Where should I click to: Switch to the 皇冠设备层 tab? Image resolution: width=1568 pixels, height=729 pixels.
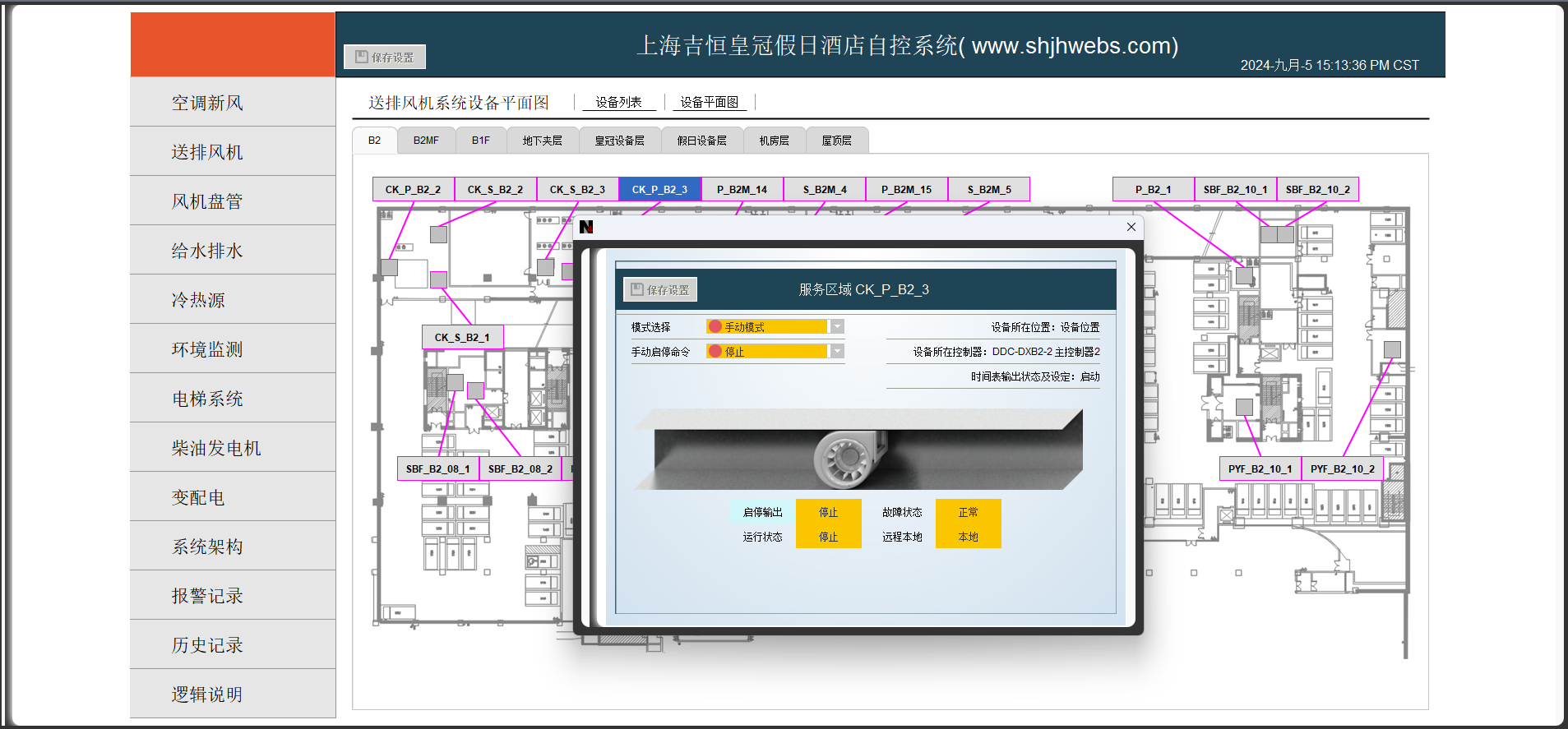pyautogui.click(x=620, y=141)
